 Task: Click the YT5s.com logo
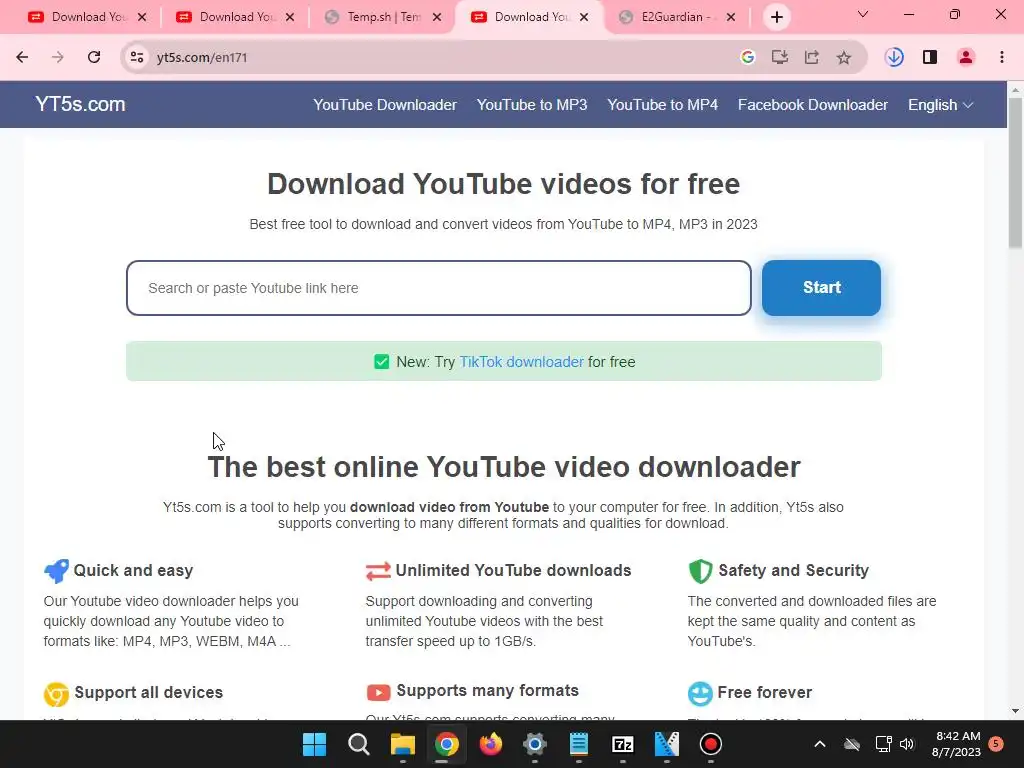(x=80, y=104)
